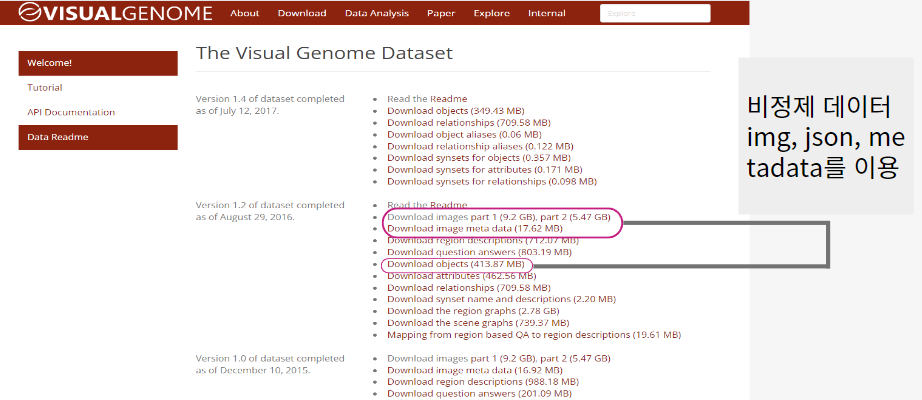The width and height of the screenshot is (922, 400).
Task: Download the scene graphs (739.37 MB)
Action: (x=478, y=323)
